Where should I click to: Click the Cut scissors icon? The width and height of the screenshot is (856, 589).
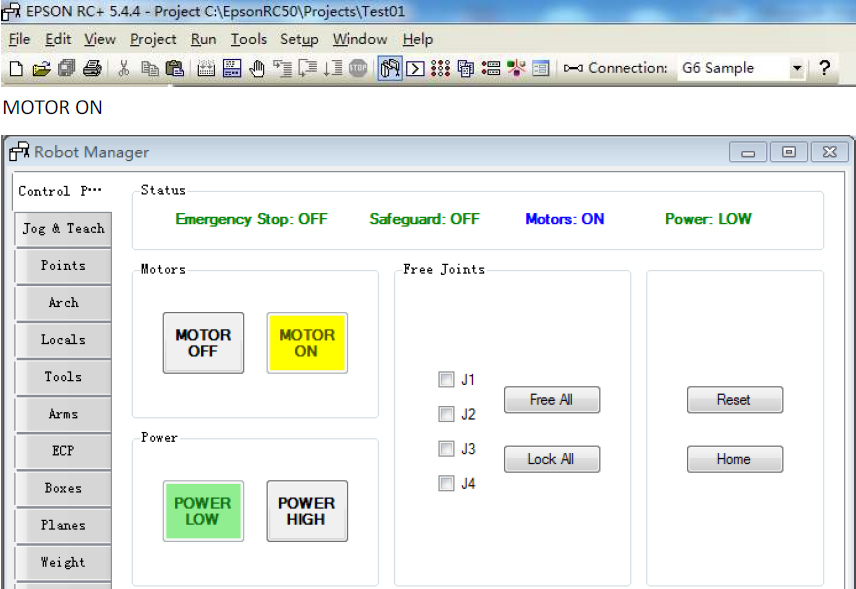tap(124, 68)
